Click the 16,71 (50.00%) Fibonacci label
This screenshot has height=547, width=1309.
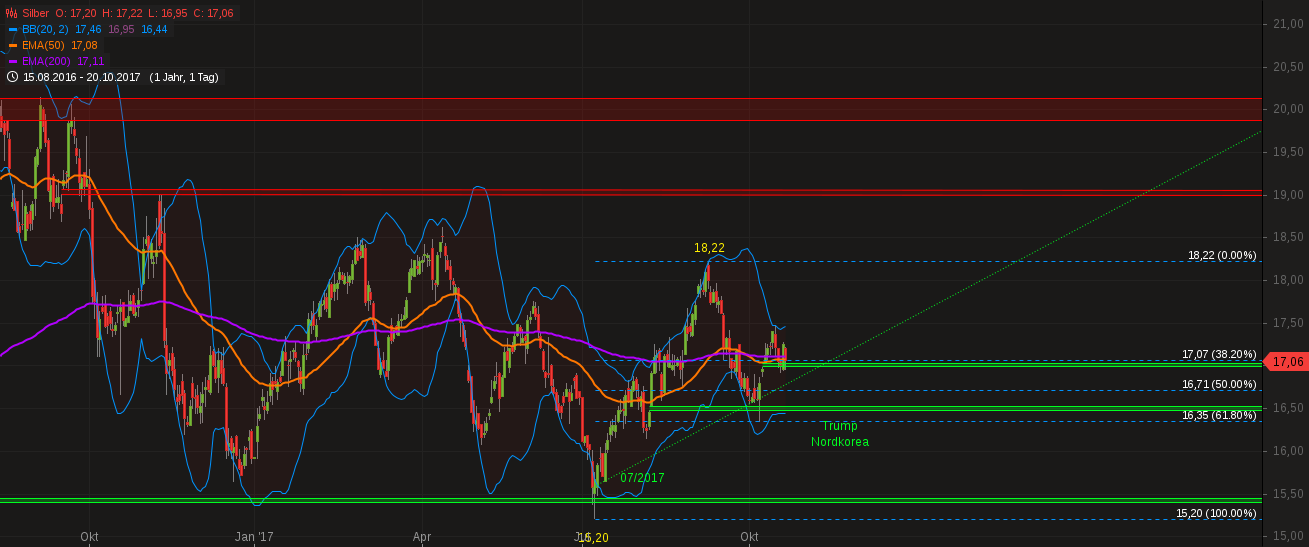1218,384
